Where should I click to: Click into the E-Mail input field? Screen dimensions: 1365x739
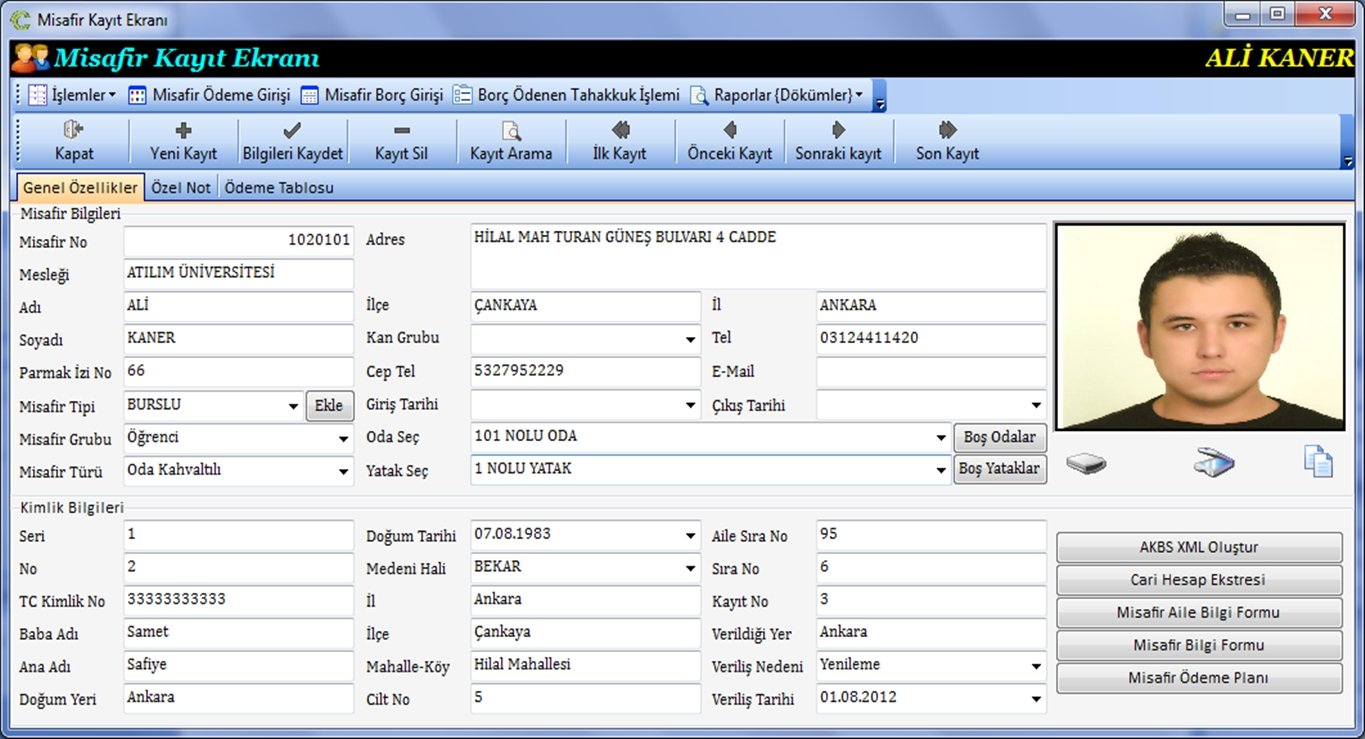tap(930, 372)
